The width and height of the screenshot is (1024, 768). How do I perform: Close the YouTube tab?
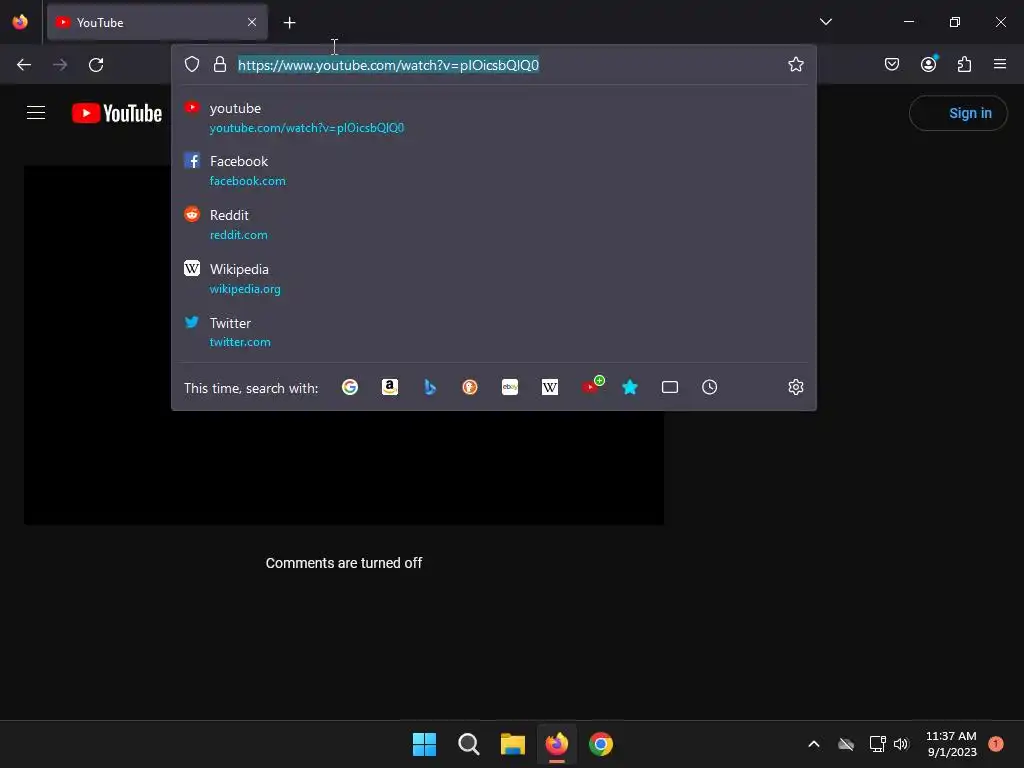tap(252, 22)
